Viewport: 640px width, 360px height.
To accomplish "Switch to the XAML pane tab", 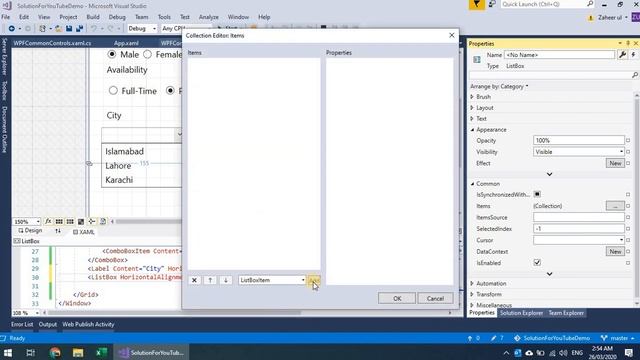I will [x=84, y=232].
